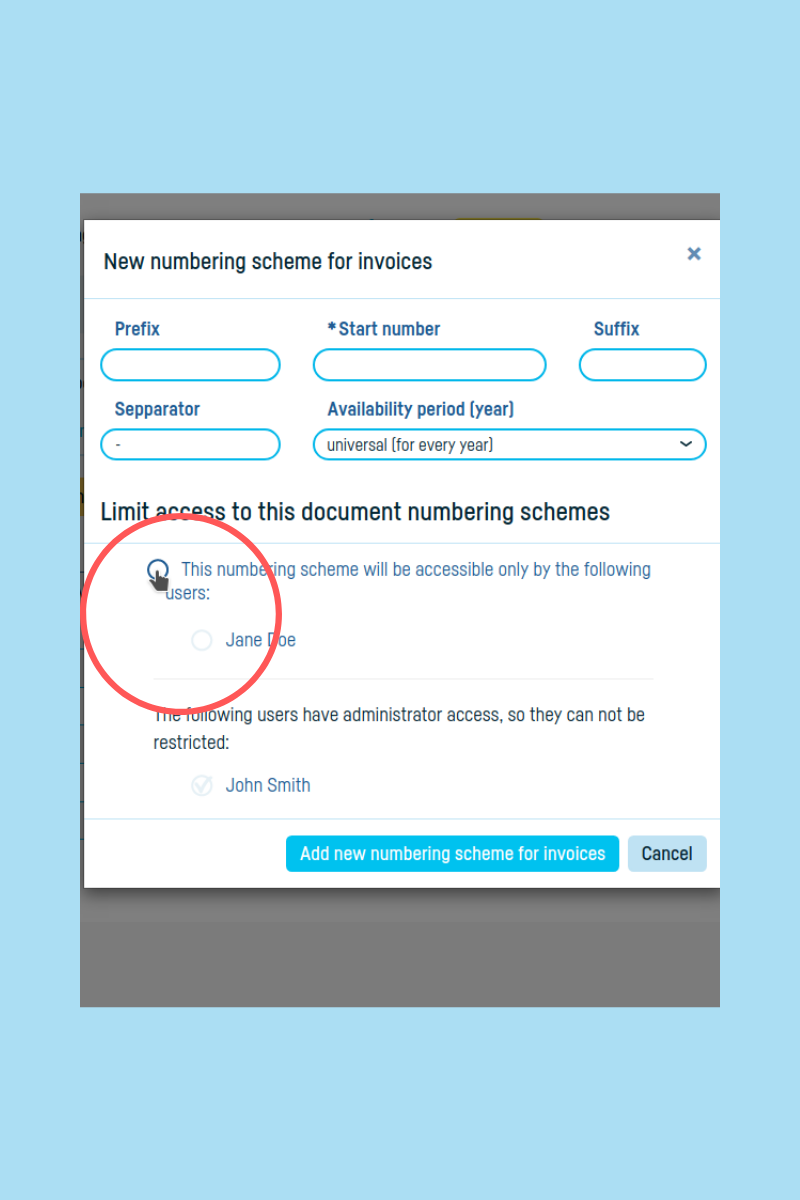Click the 'This numbering scheme will be accessible' label
Image resolution: width=800 pixels, height=1200 pixels.
pyautogui.click(x=408, y=581)
